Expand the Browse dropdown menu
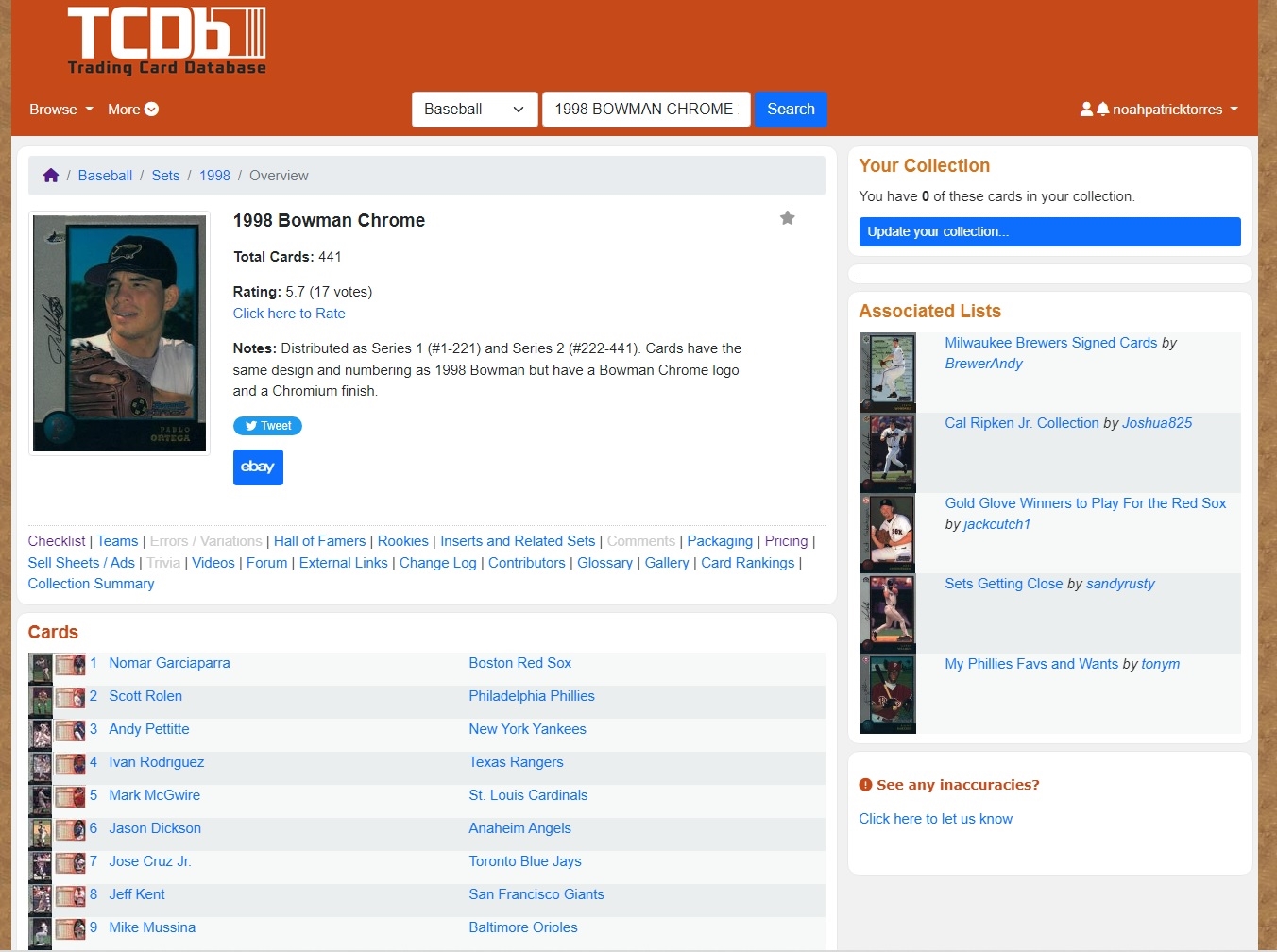 [x=61, y=110]
